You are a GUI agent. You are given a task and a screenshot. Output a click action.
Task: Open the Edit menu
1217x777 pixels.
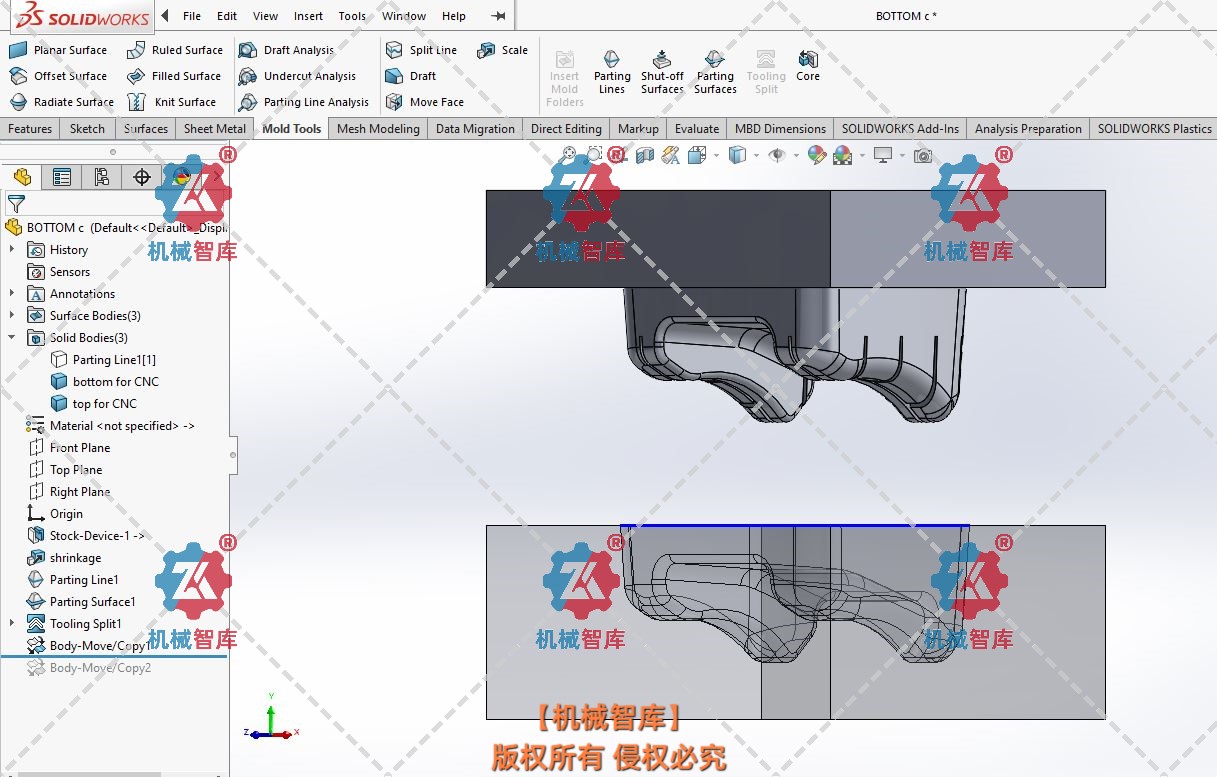[227, 16]
